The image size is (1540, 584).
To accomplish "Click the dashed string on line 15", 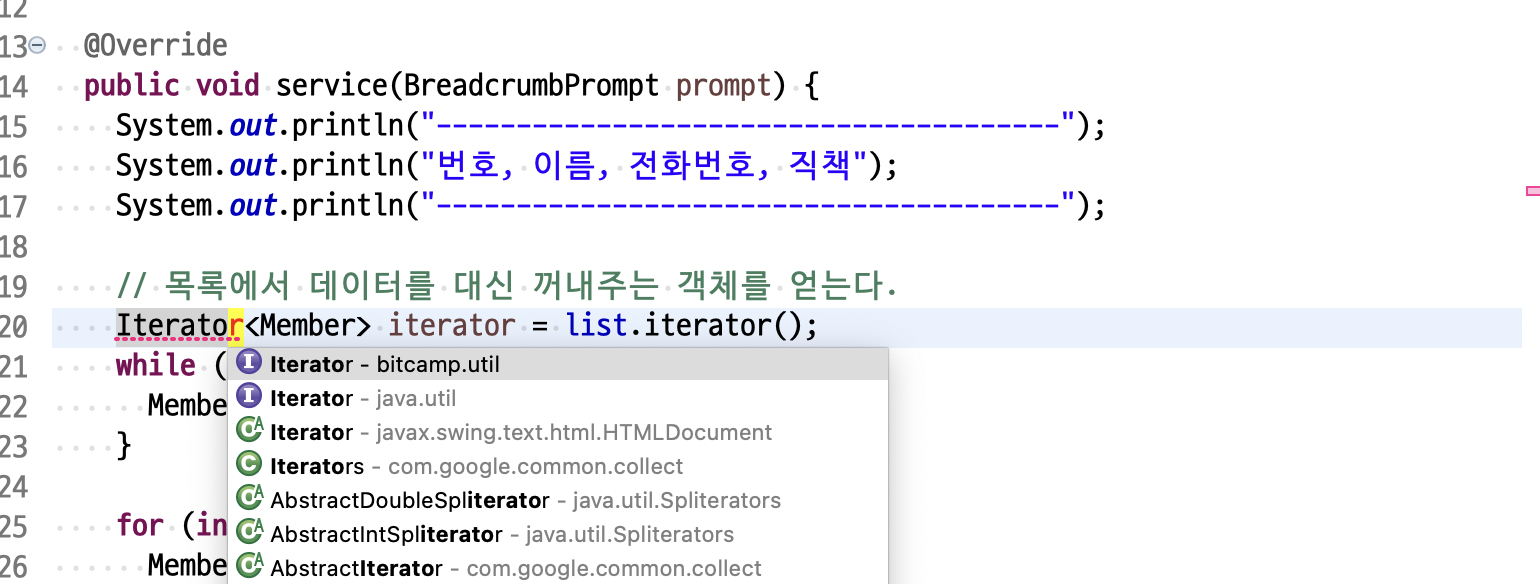I will tap(748, 126).
